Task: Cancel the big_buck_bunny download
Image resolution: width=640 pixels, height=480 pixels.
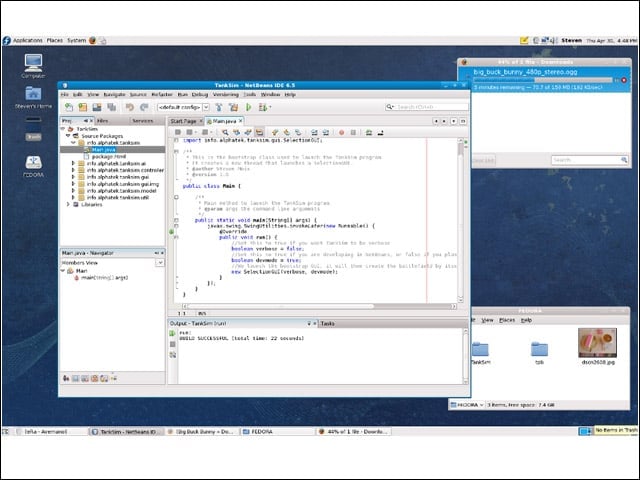Action: pyautogui.click(x=624, y=80)
